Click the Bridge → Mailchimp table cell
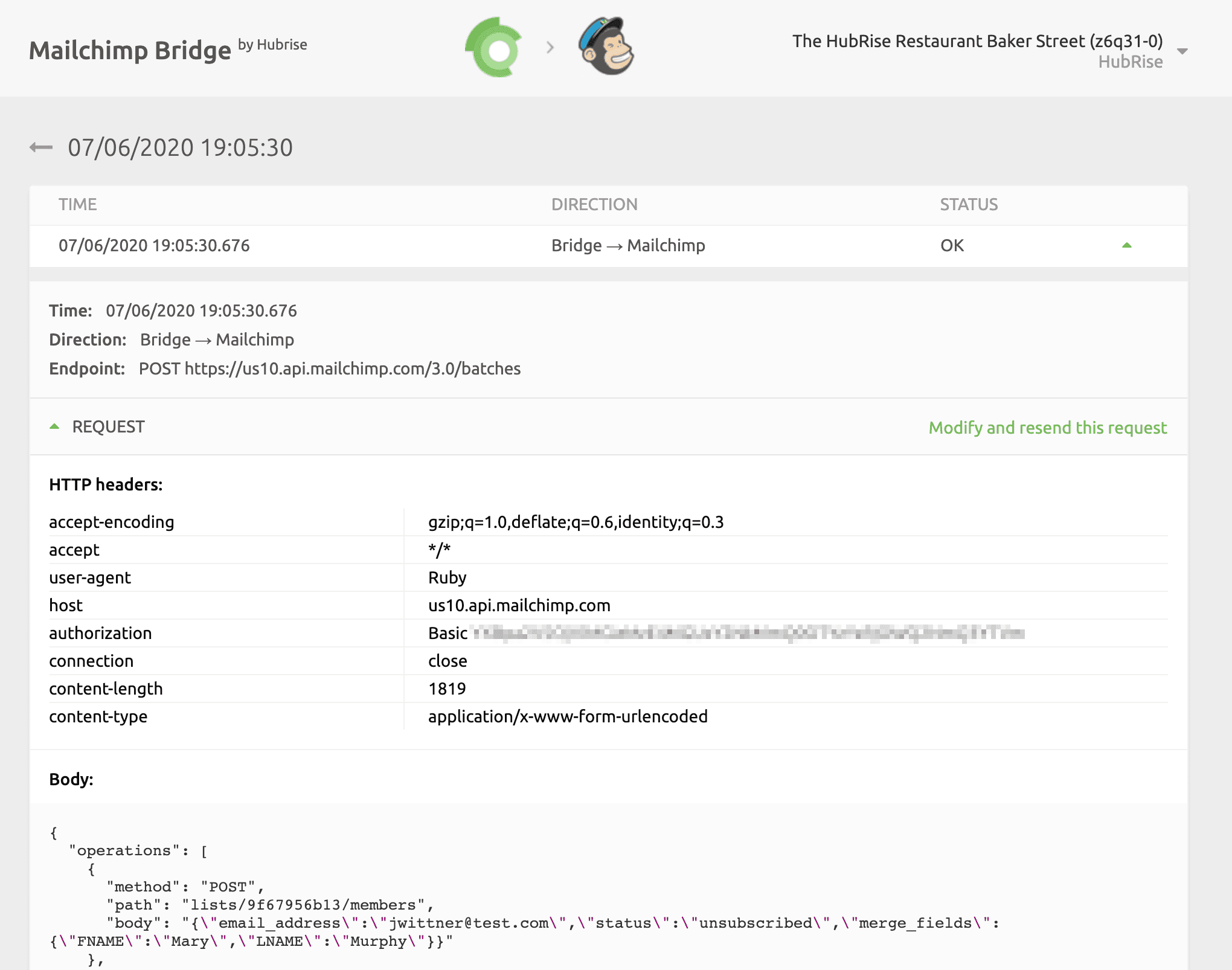Viewport: 1232px width, 970px height. 628,245
